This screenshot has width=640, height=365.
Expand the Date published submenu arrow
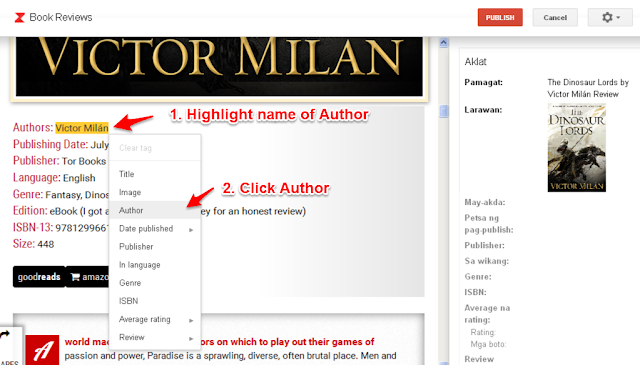click(x=191, y=230)
